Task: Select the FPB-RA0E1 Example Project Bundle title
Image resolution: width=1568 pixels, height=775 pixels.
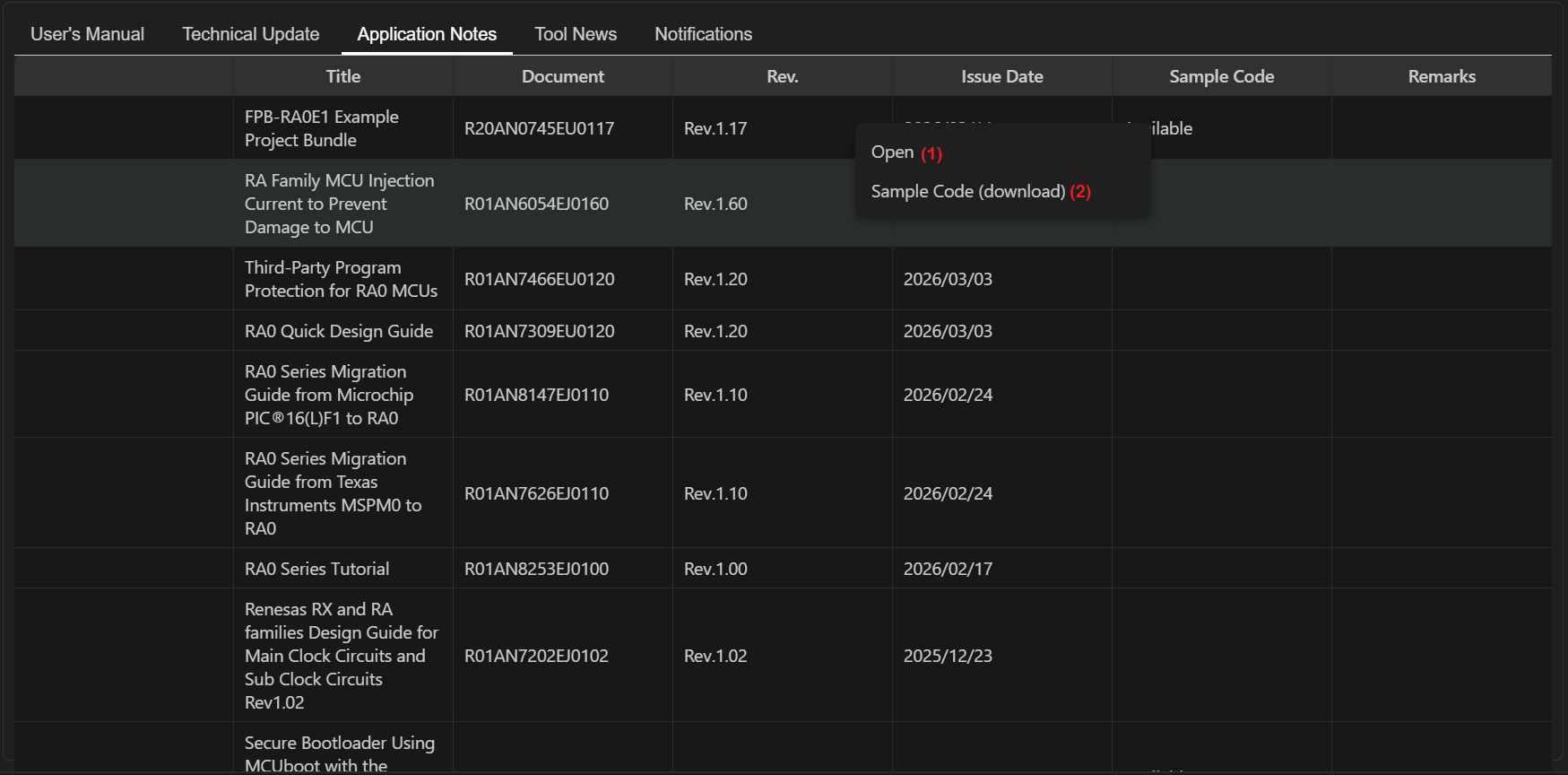Action: point(322,128)
